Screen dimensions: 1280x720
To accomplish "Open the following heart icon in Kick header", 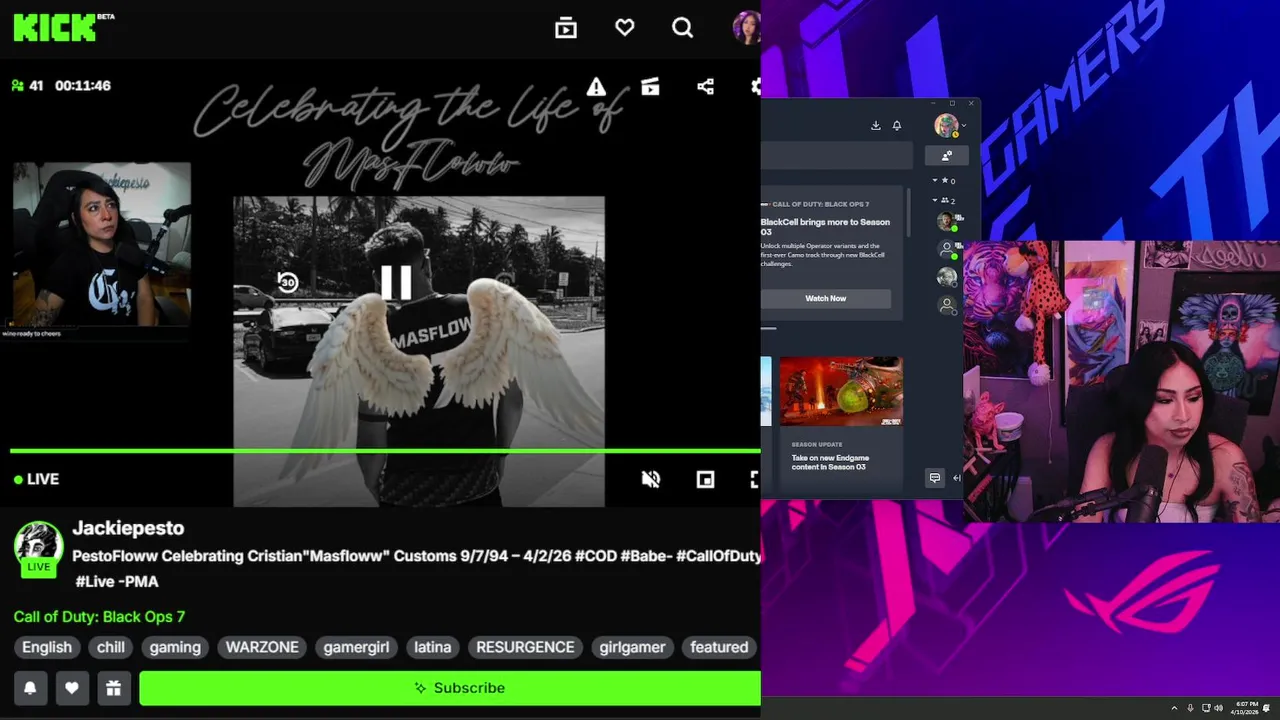I will tap(625, 28).
